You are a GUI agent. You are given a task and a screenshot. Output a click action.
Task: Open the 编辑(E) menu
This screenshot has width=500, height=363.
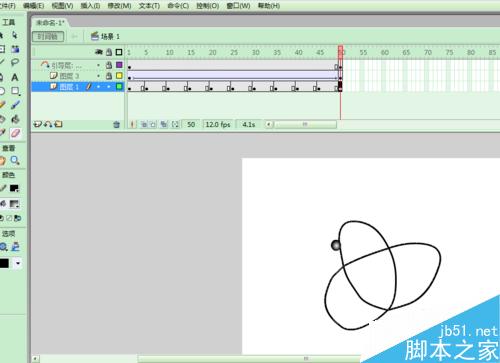point(33,6)
